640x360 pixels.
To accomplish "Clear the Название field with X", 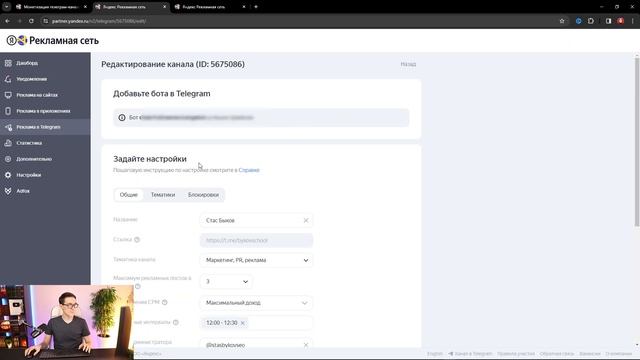I will (306, 220).
